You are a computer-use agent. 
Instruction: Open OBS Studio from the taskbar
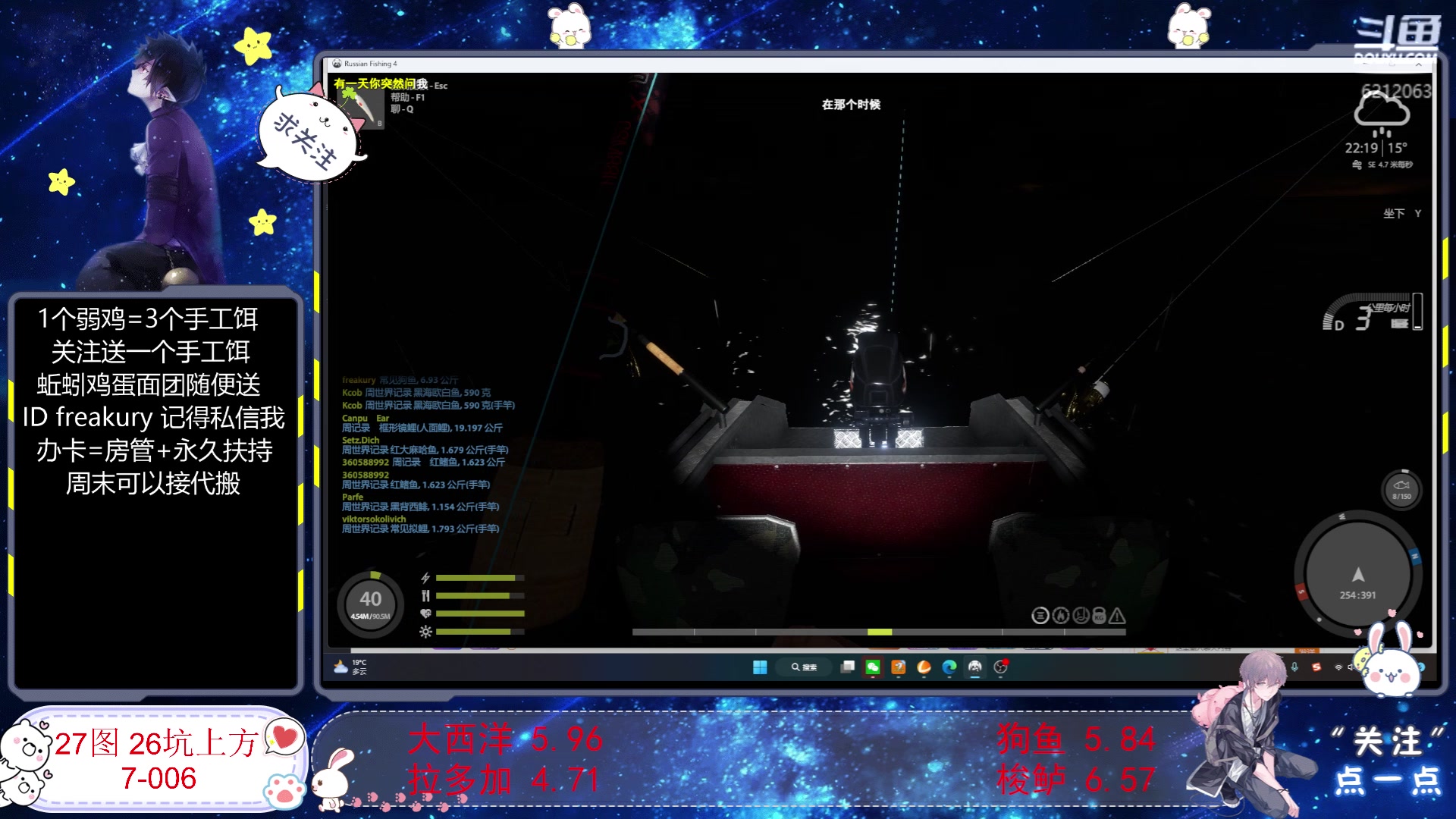[1000, 667]
